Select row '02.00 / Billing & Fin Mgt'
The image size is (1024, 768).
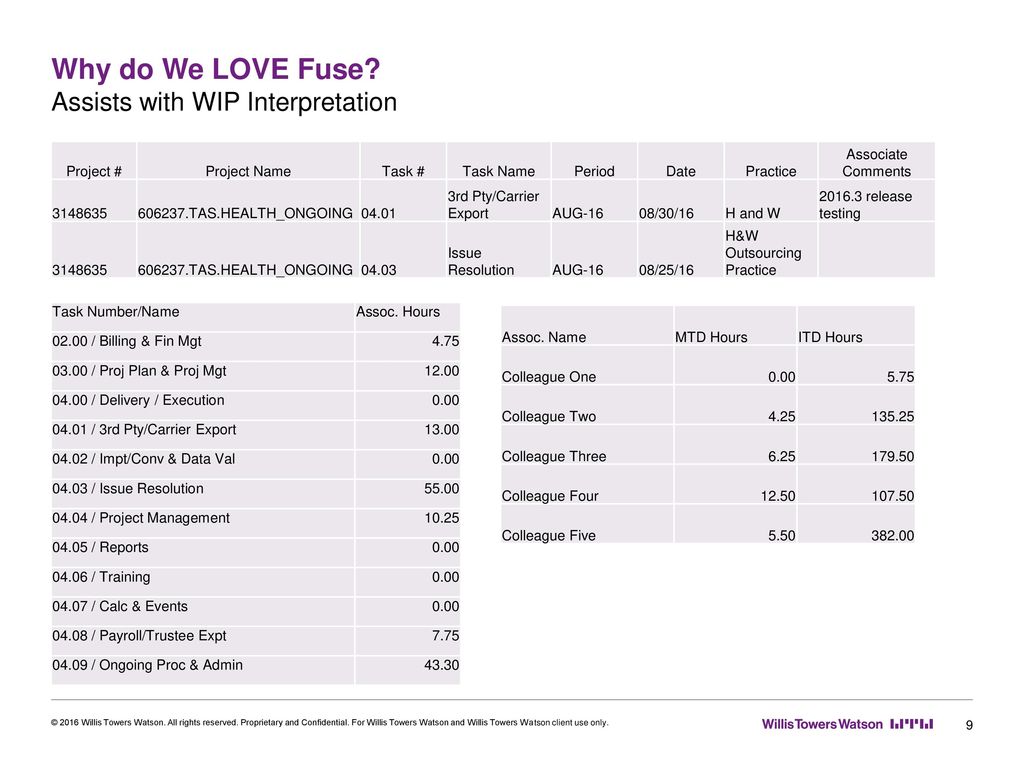[x=256, y=347]
